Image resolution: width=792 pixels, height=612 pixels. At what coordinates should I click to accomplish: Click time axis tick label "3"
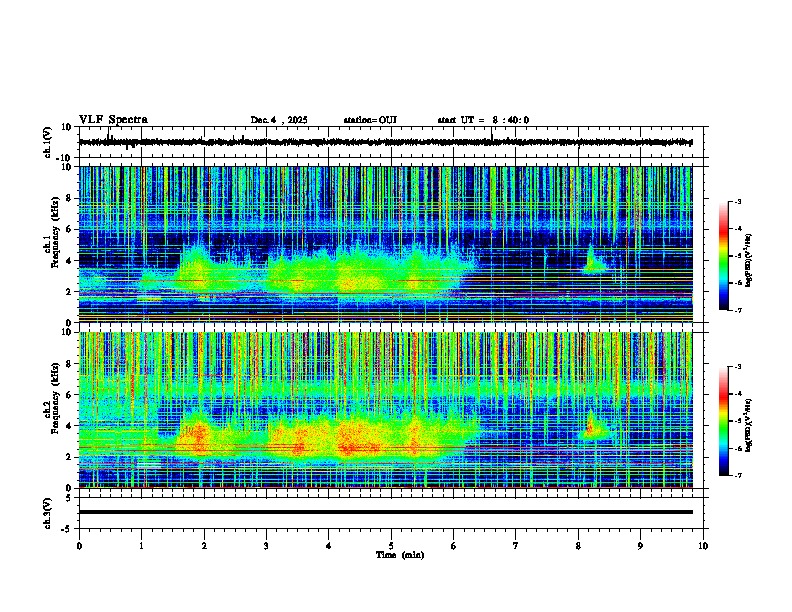(266, 546)
